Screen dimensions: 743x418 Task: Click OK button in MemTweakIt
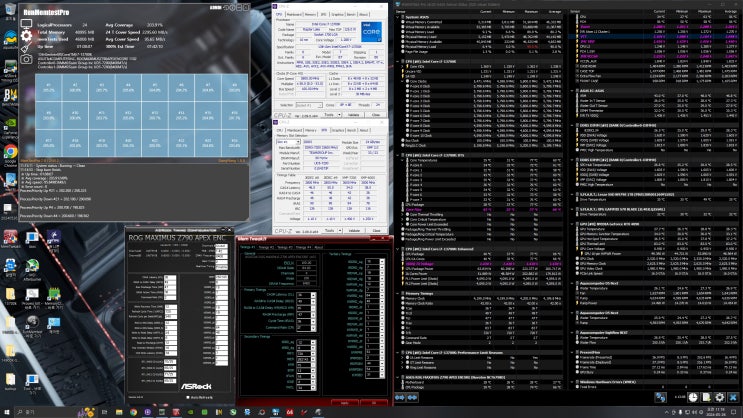(x=374, y=403)
